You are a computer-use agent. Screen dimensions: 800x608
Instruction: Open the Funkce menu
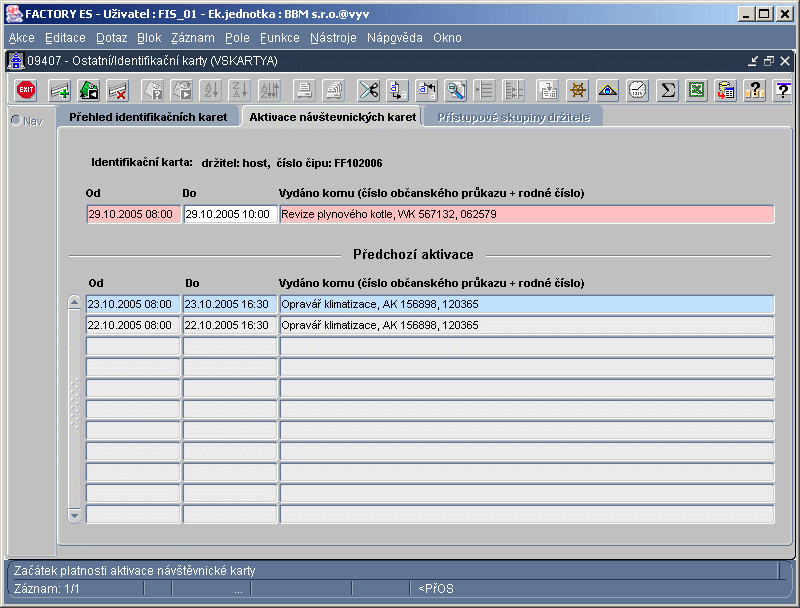(x=280, y=38)
